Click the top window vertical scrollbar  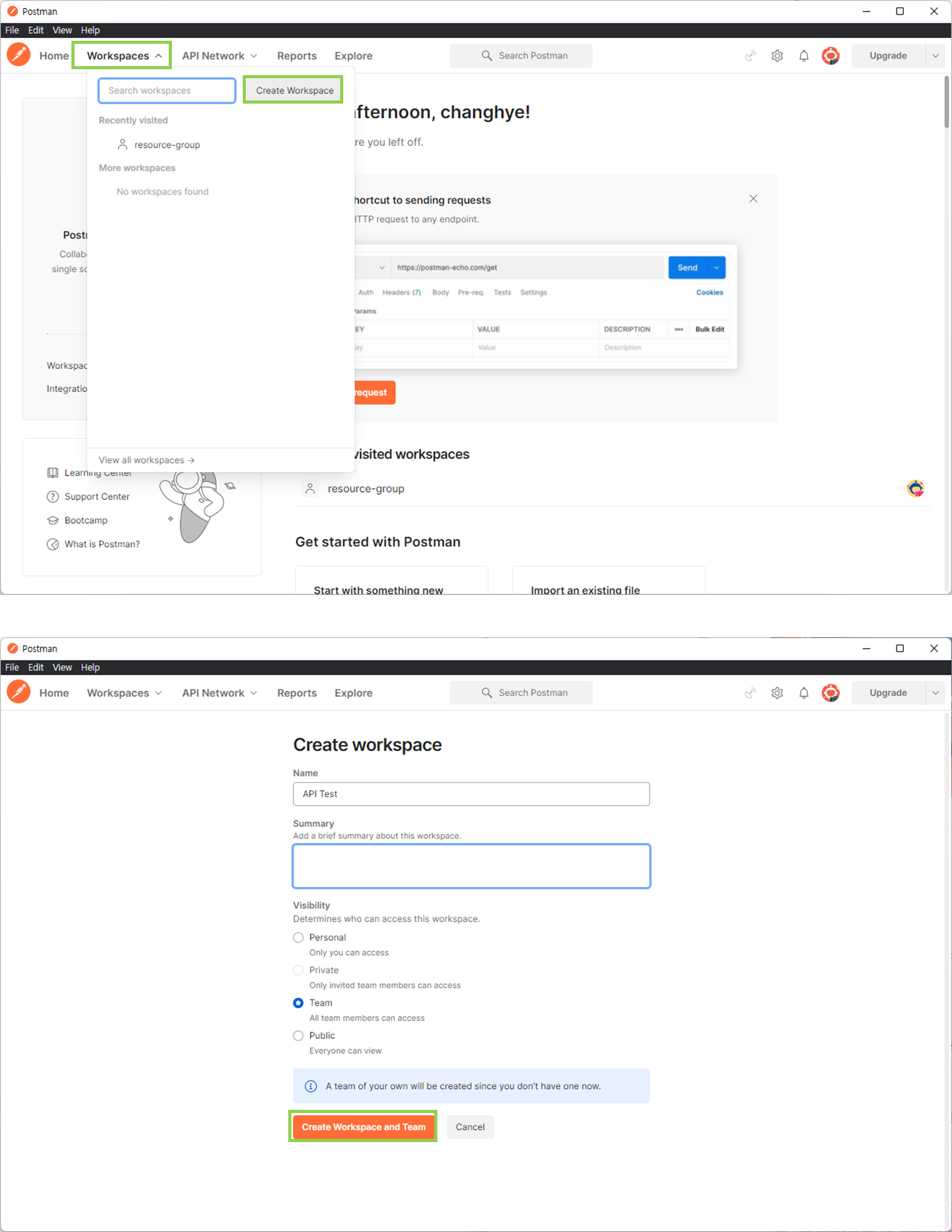pos(947,102)
